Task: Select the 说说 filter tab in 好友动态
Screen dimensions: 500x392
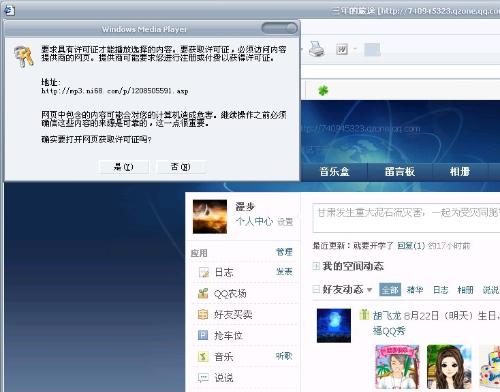Action: coord(491,290)
